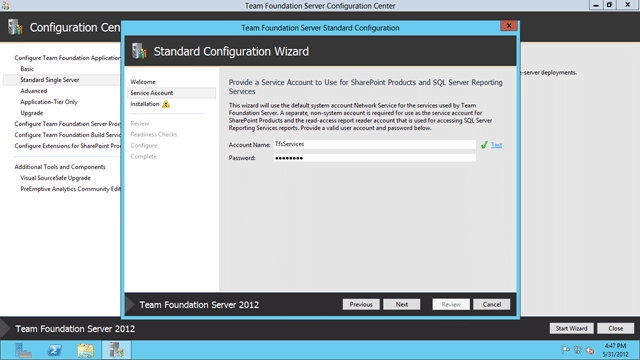This screenshot has width=640, height=360.
Task: Advance with the Next button
Action: click(402, 304)
